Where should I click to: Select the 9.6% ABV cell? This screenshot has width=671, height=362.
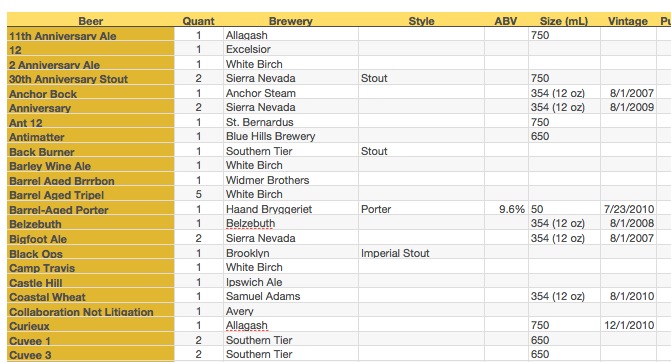click(x=506, y=209)
